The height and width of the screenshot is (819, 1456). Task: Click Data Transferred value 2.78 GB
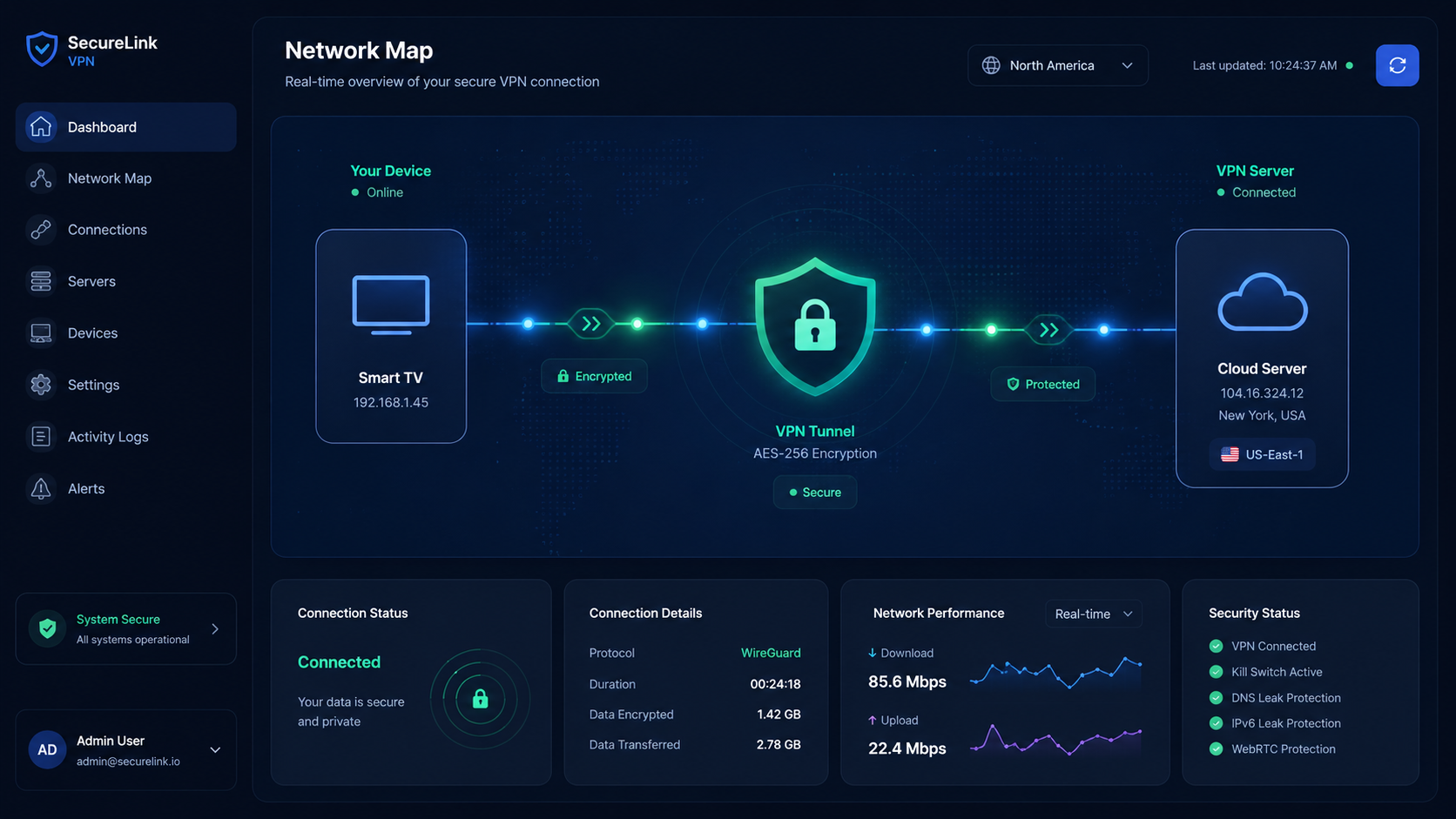click(x=779, y=745)
